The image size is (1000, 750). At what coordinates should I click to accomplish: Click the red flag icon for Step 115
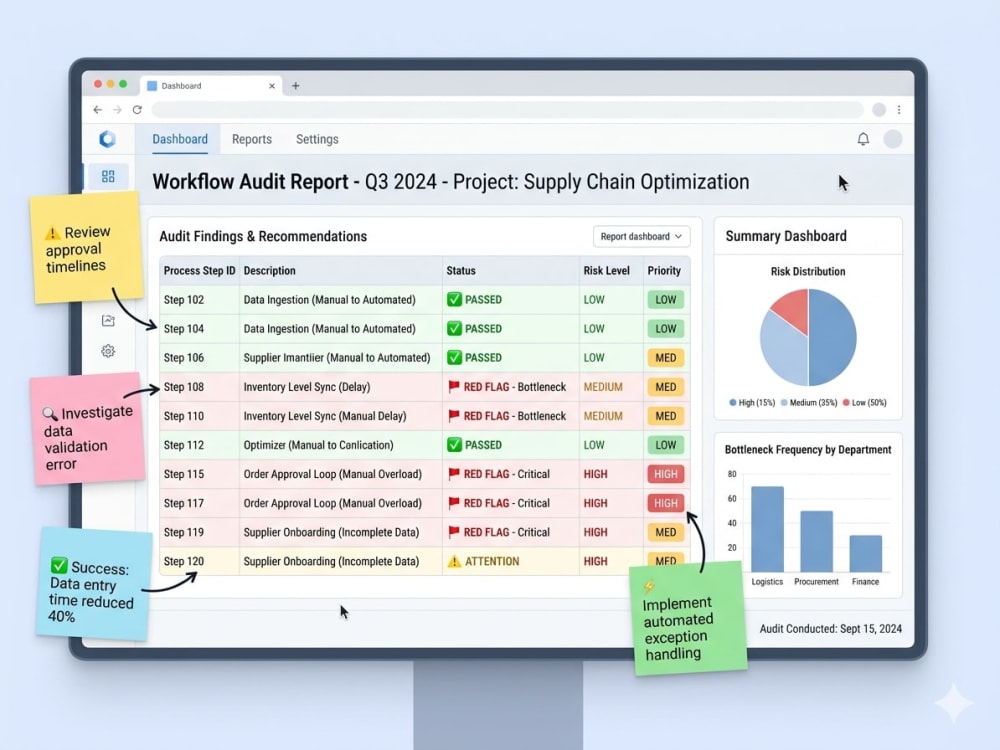pos(453,474)
